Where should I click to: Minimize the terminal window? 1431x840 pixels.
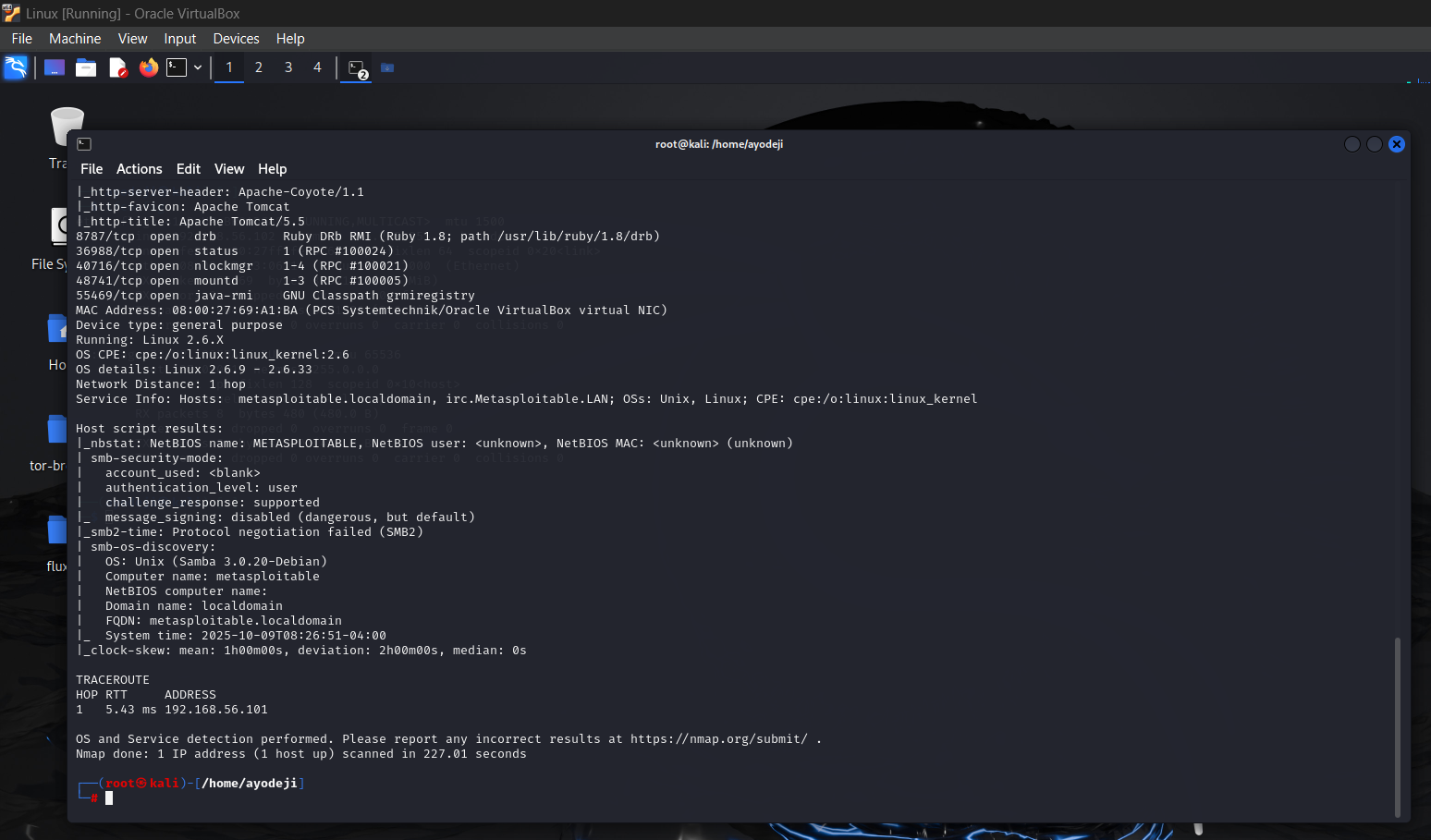(1352, 144)
